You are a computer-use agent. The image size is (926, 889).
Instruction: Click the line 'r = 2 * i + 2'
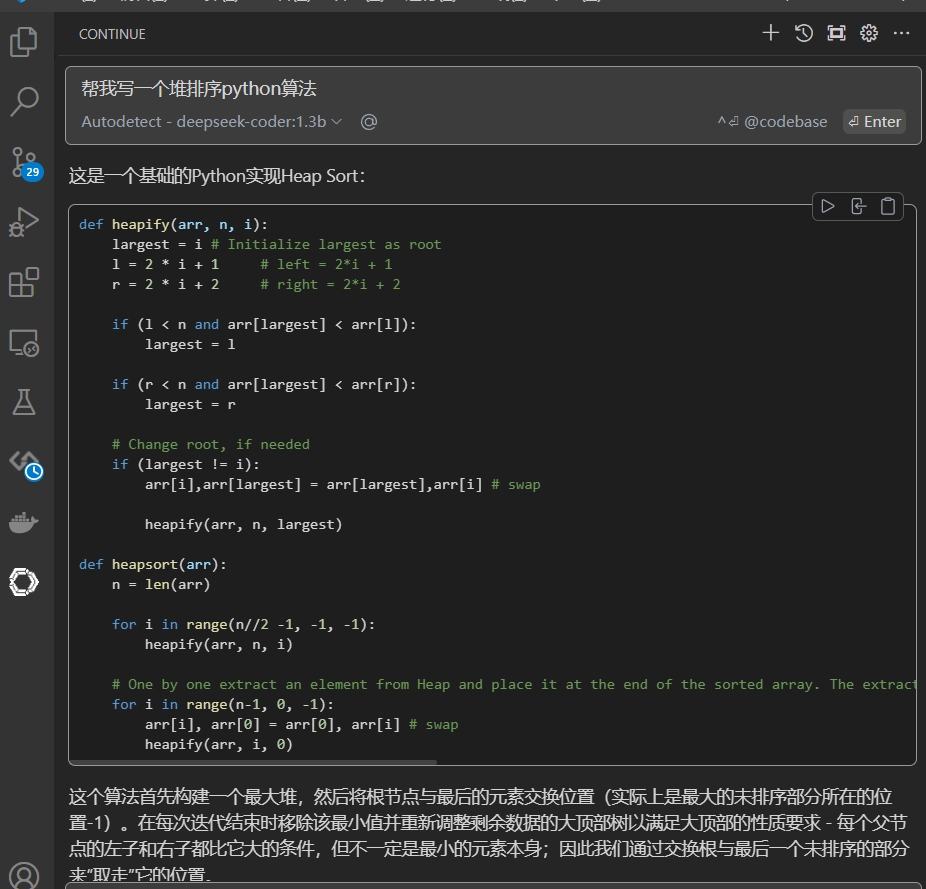click(165, 285)
